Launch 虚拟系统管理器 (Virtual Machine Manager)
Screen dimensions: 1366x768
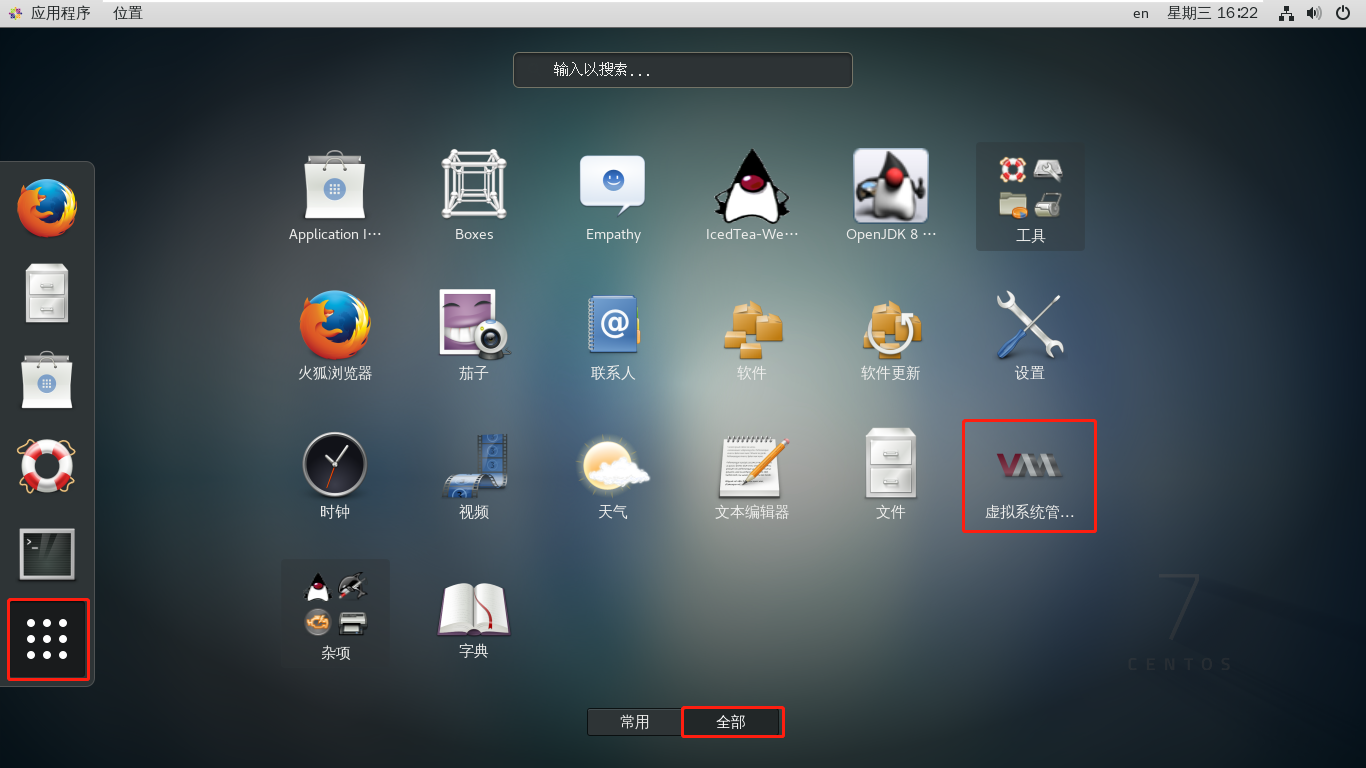[1030, 474]
